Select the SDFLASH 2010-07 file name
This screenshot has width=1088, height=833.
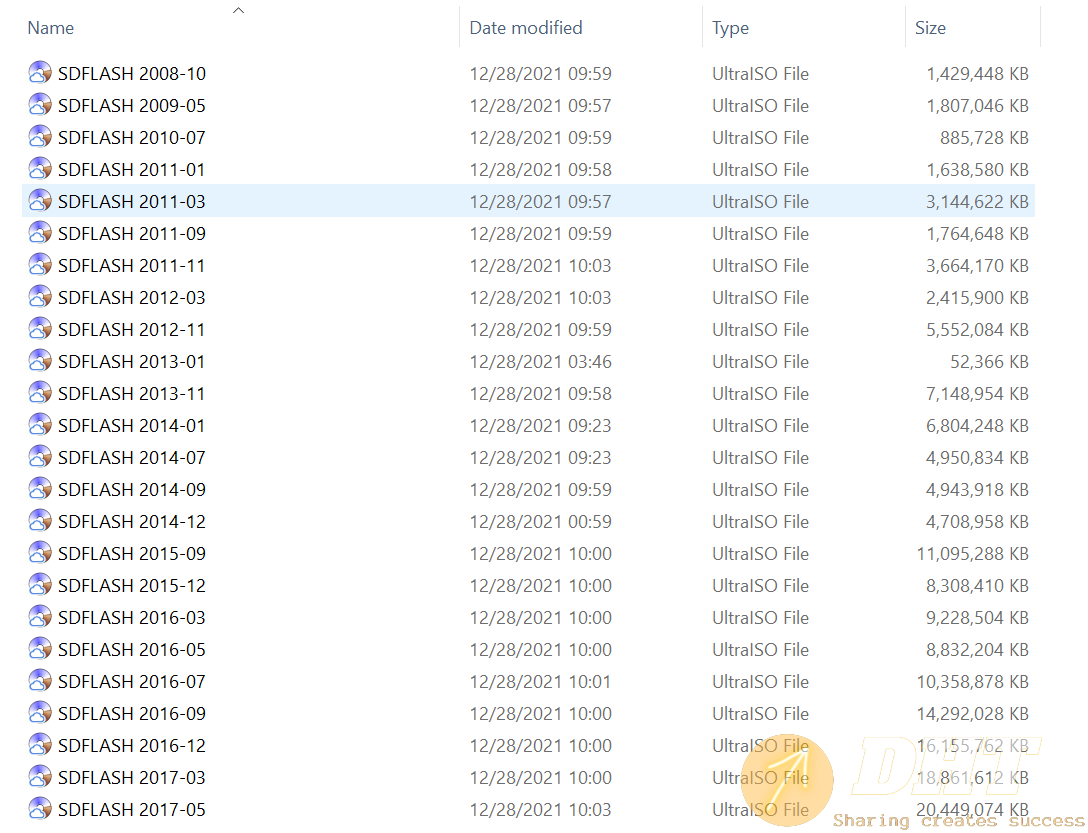(x=131, y=137)
